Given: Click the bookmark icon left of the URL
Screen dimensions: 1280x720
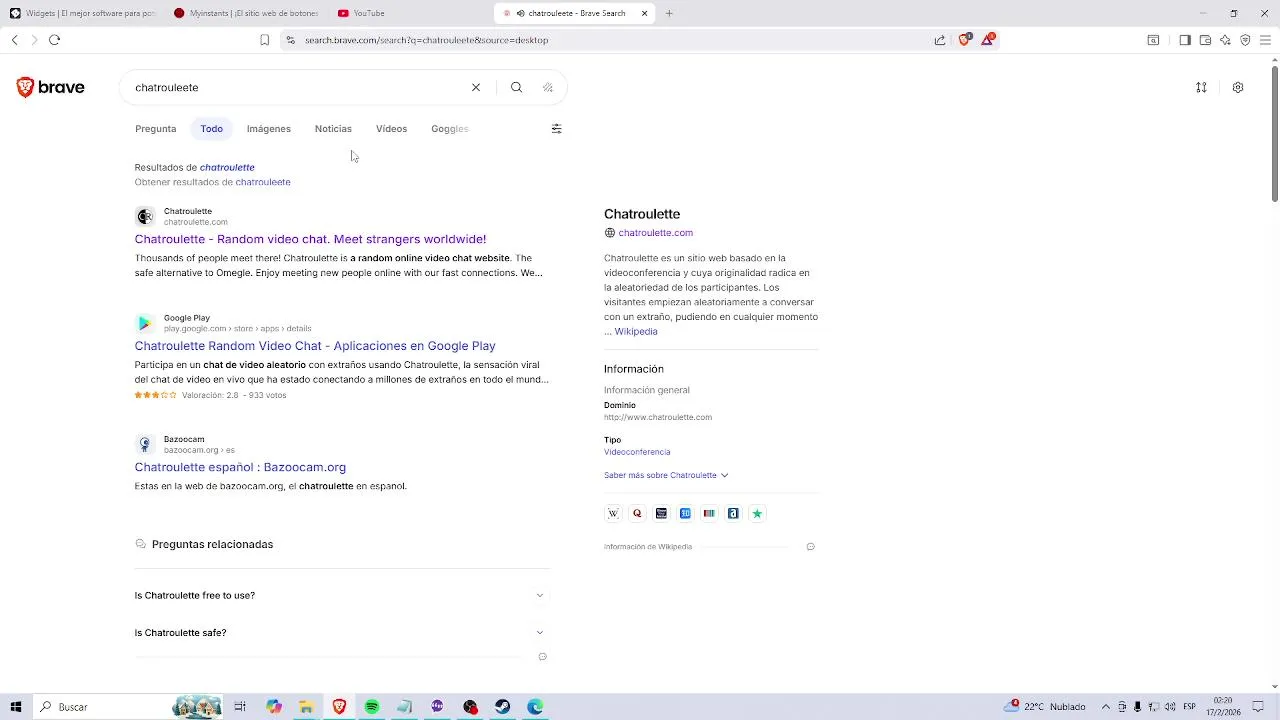Looking at the screenshot, I should coord(264,40).
